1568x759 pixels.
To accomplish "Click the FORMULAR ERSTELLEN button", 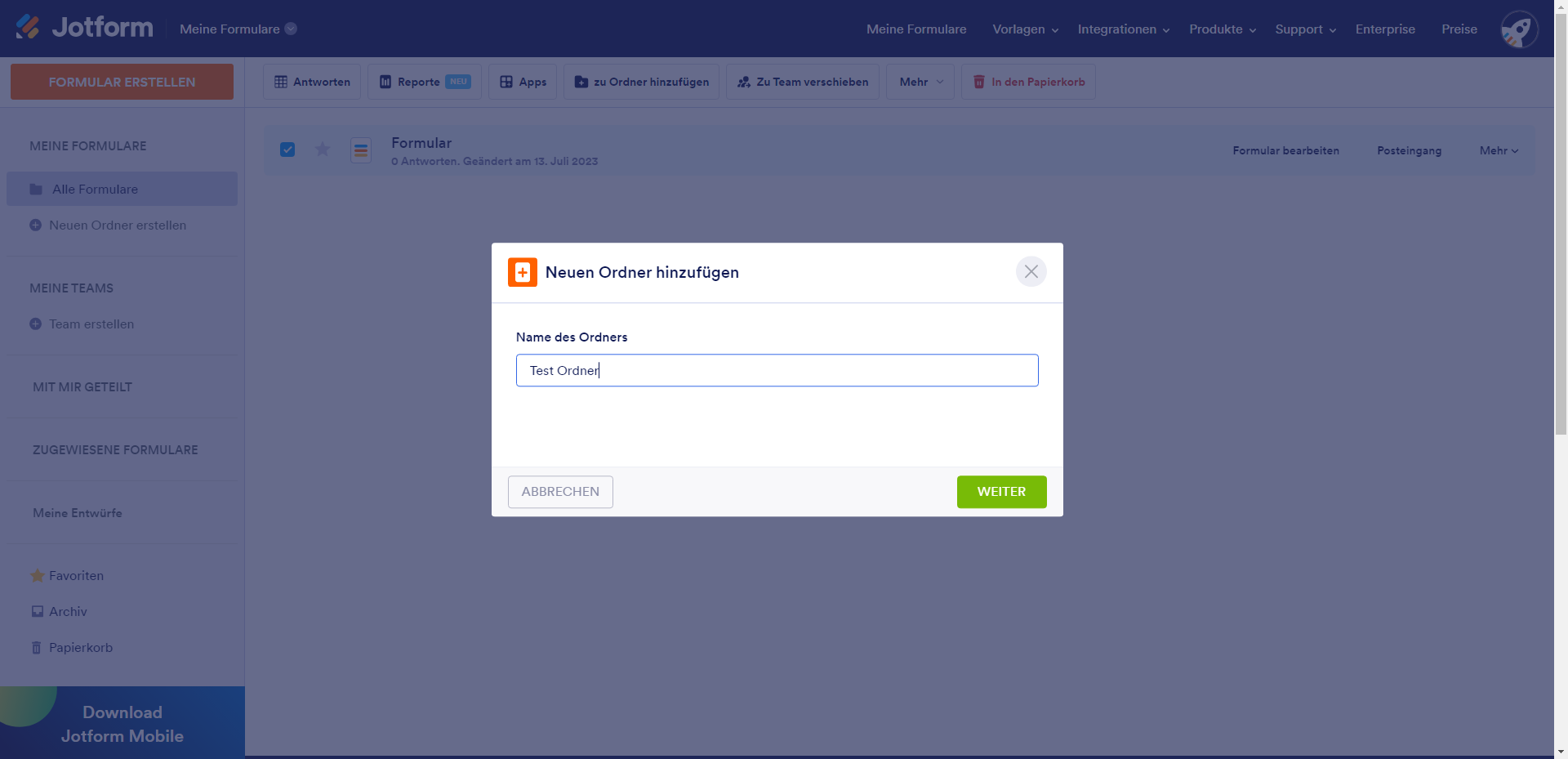I will 122,82.
